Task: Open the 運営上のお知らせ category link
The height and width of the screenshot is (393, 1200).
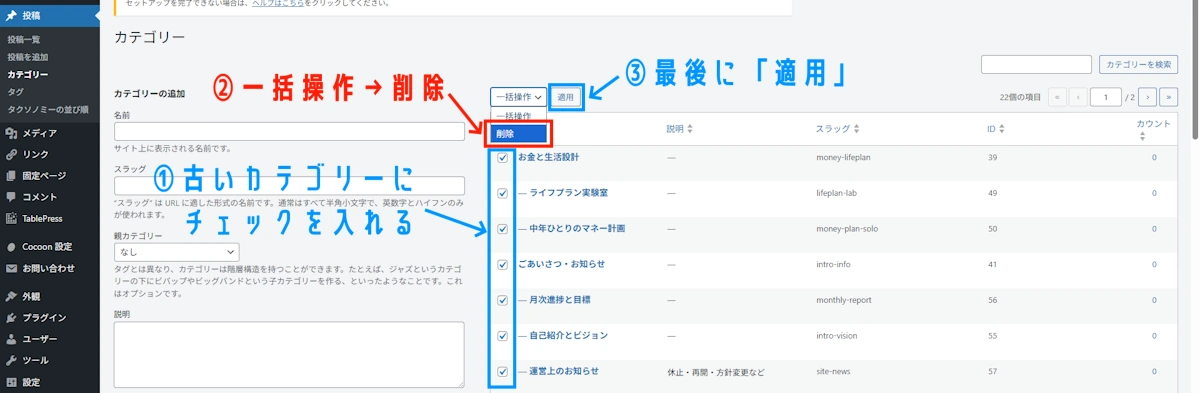Action: coord(565,371)
